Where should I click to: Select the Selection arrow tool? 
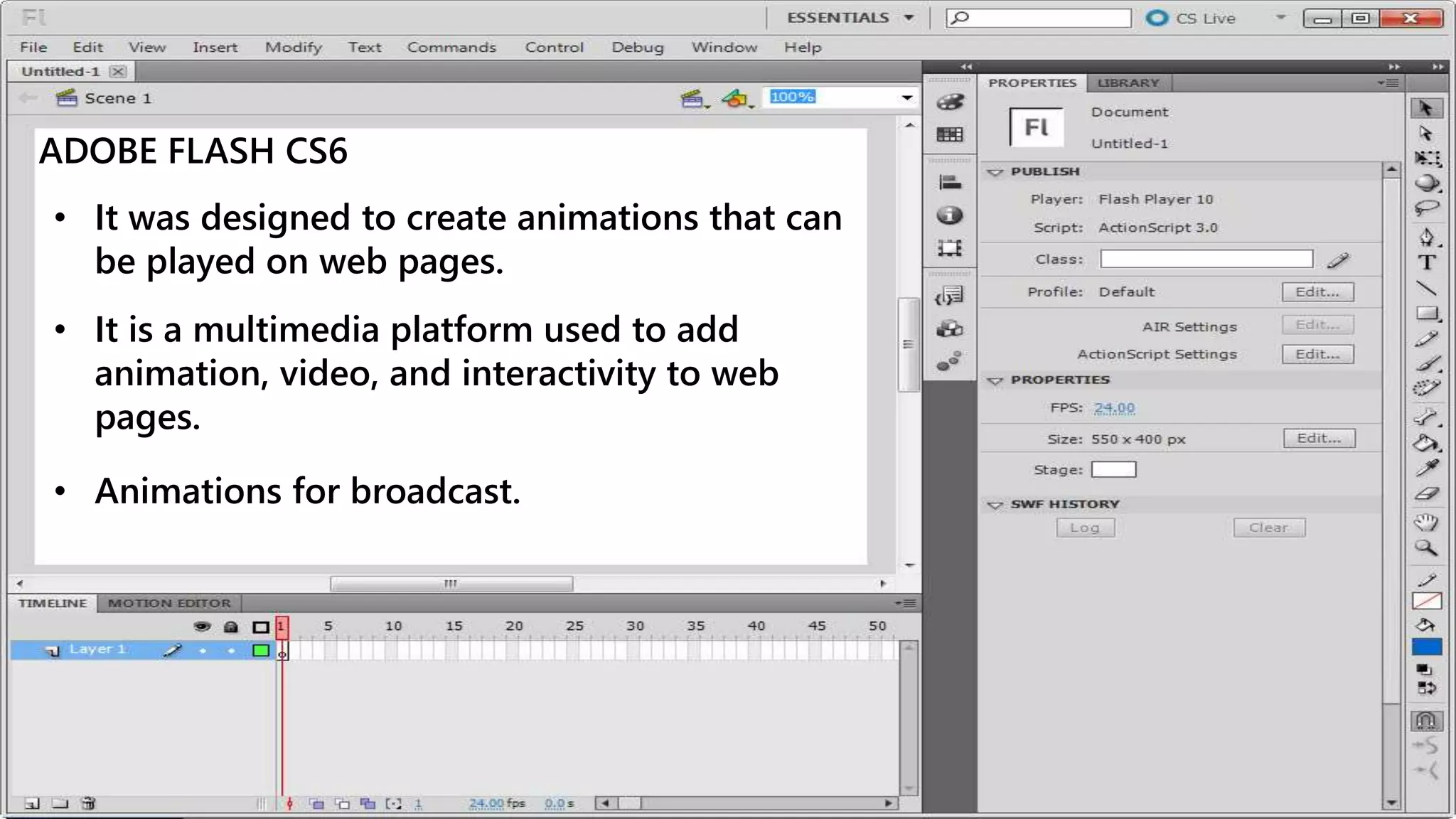point(1426,108)
